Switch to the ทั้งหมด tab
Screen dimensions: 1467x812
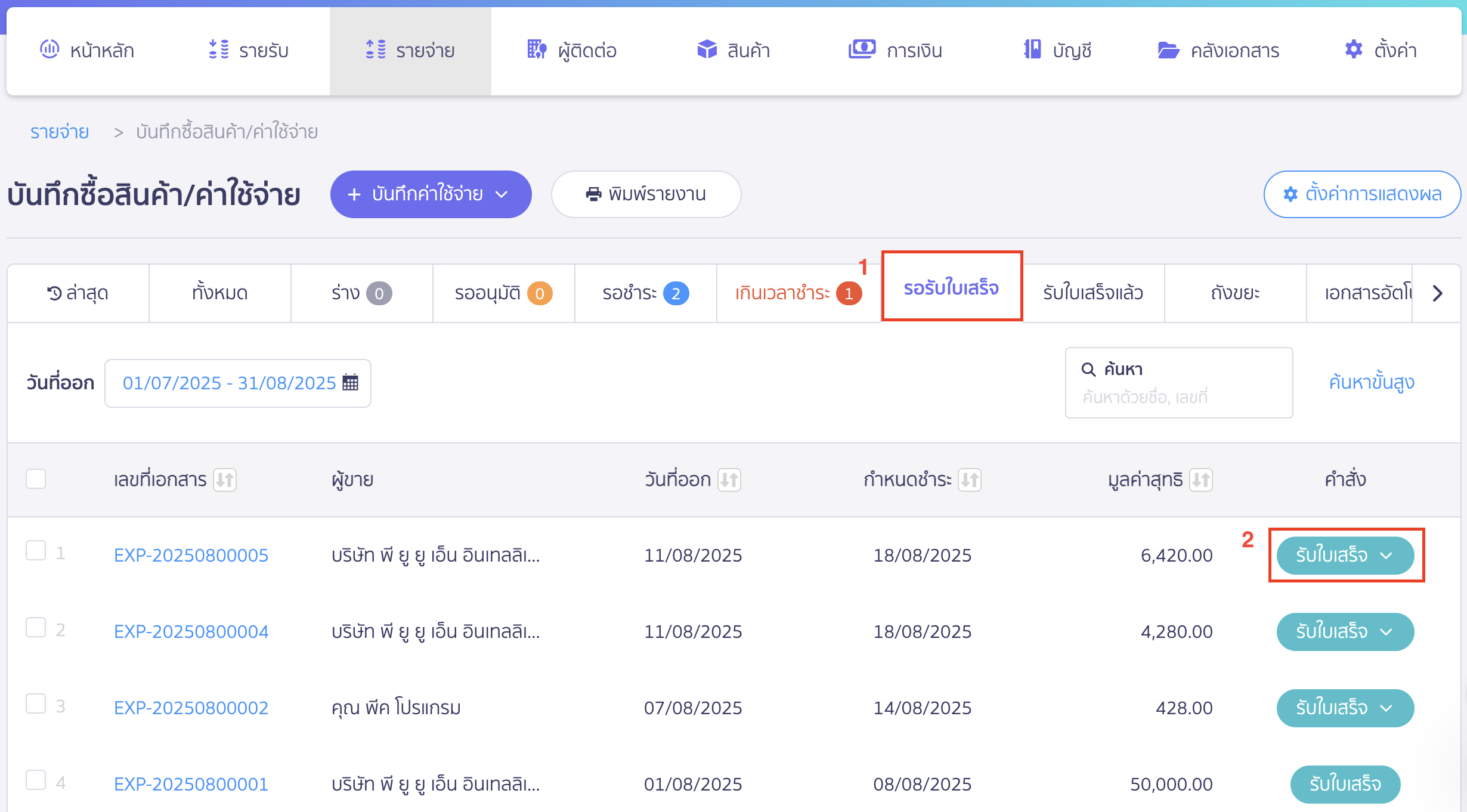pos(220,293)
